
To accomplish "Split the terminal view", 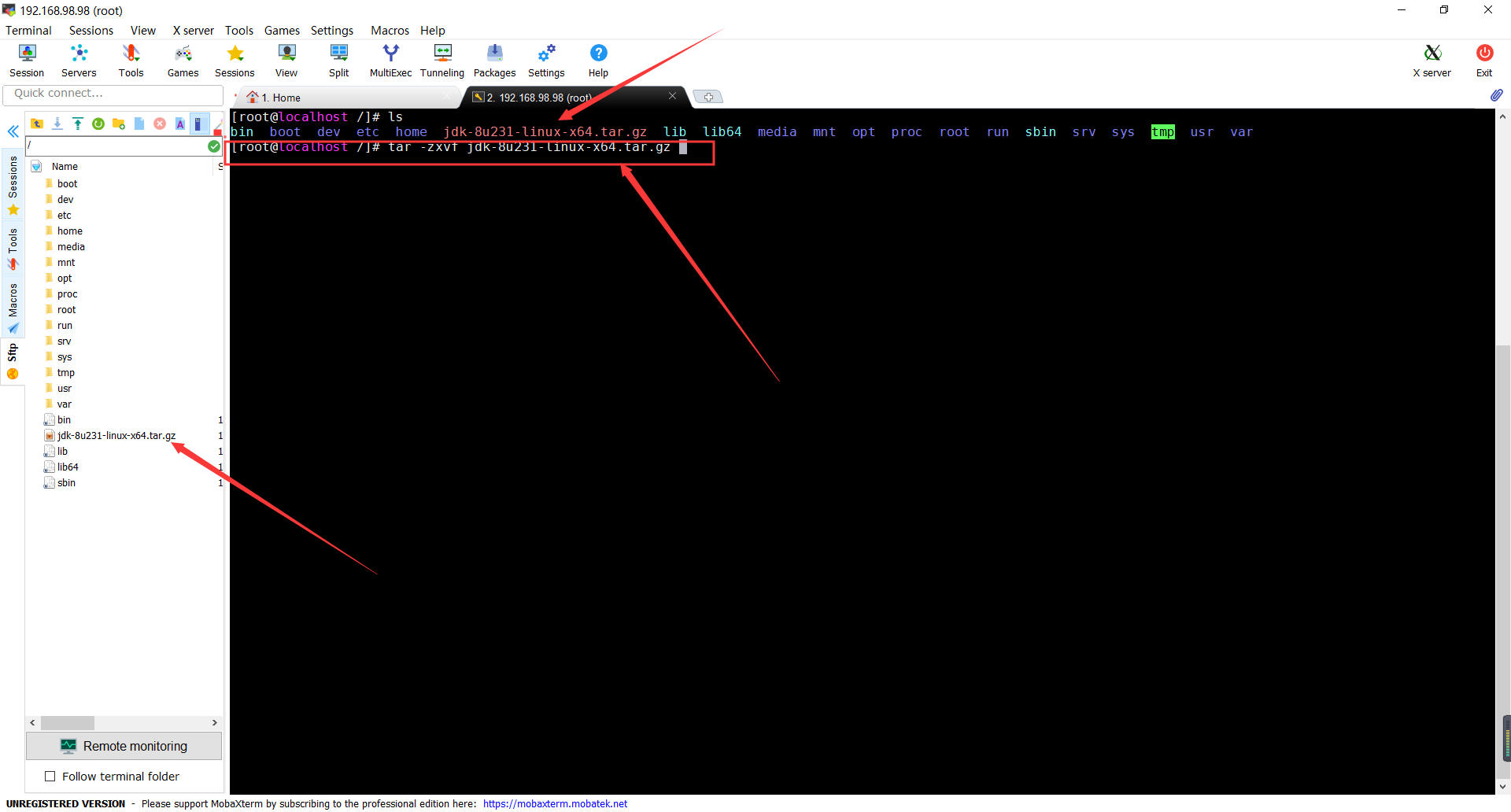I will 338,59.
